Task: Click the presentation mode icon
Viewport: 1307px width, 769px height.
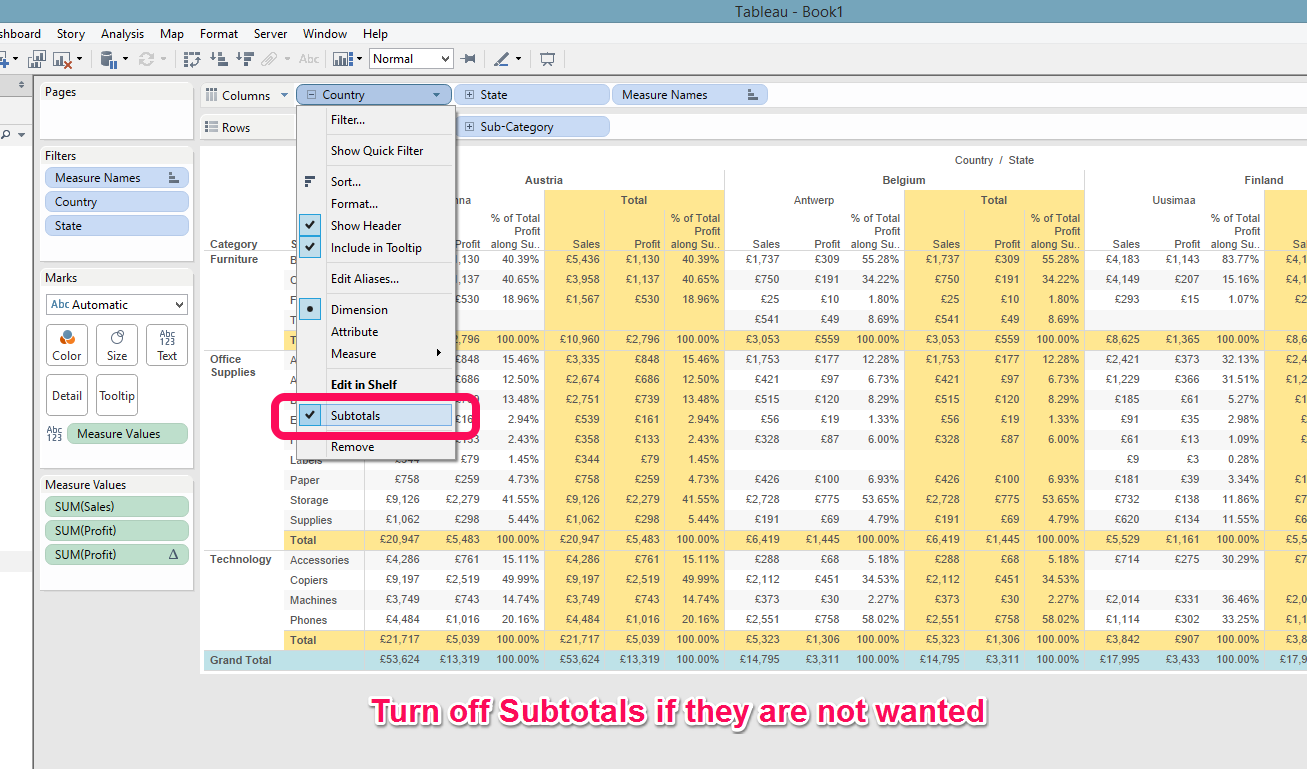Action: point(547,59)
